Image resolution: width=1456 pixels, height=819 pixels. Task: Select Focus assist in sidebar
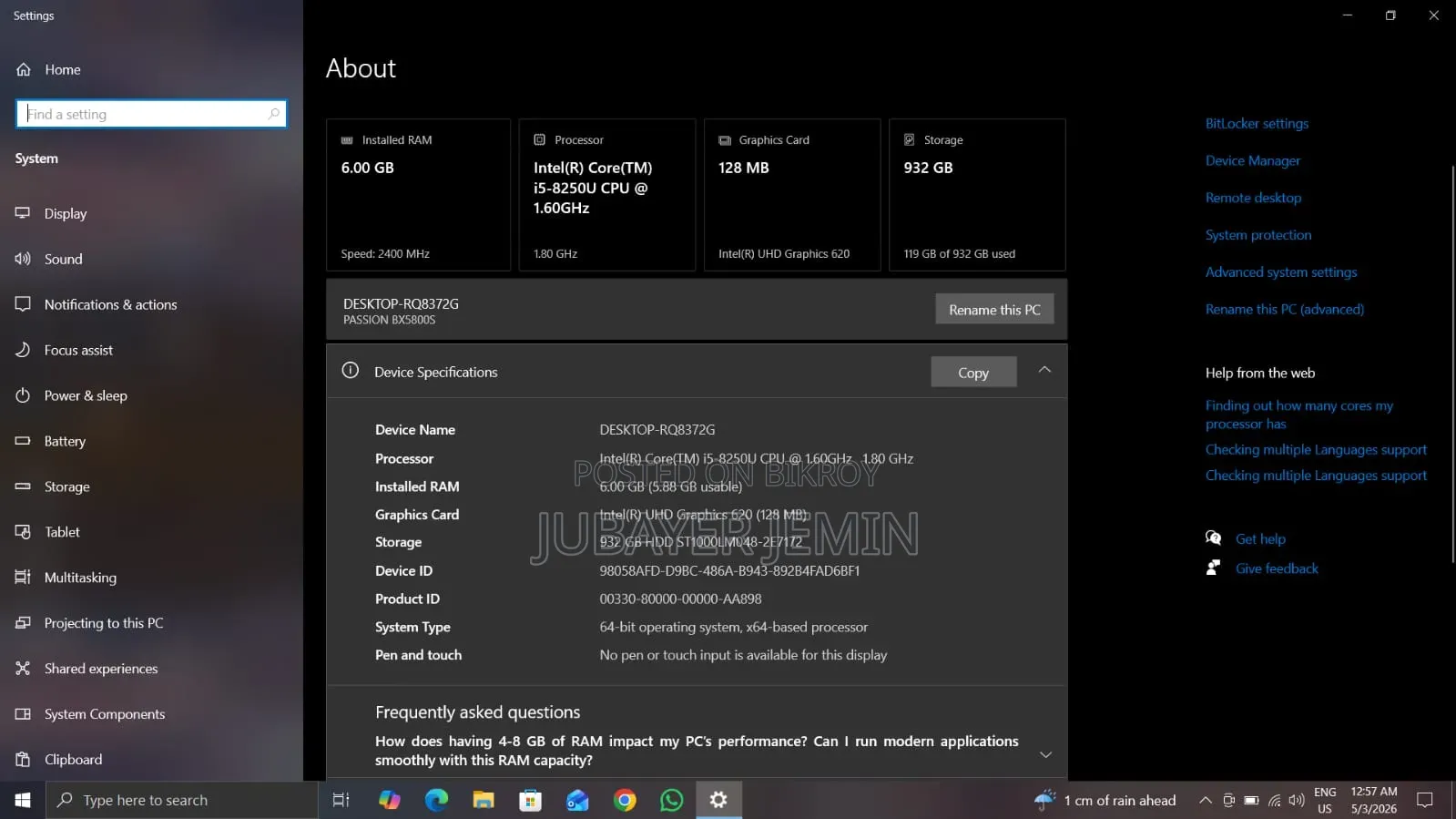[78, 350]
